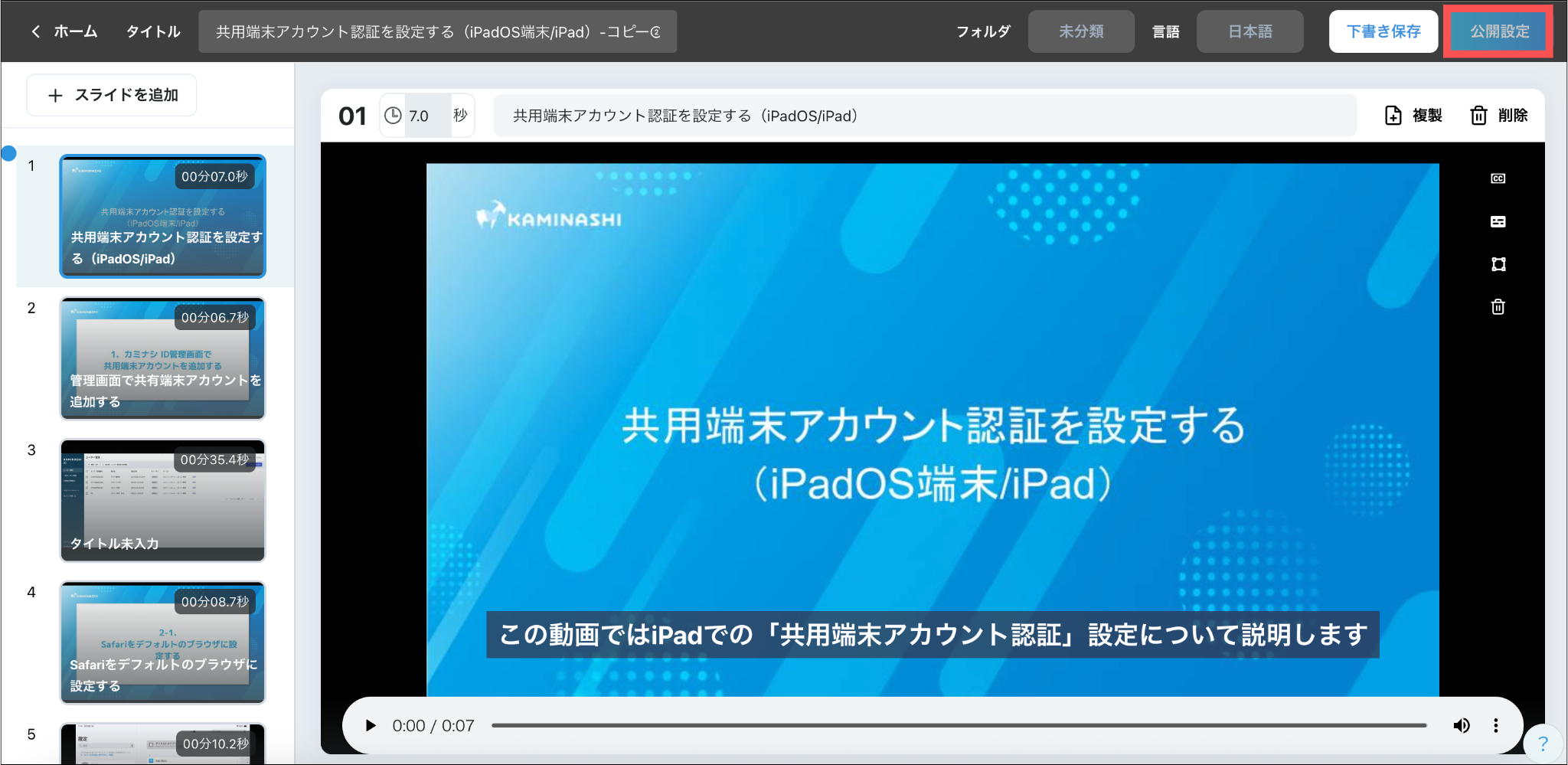Click the 00分35.4秒 duration badge
The width and height of the screenshot is (1568, 765).
click(214, 459)
